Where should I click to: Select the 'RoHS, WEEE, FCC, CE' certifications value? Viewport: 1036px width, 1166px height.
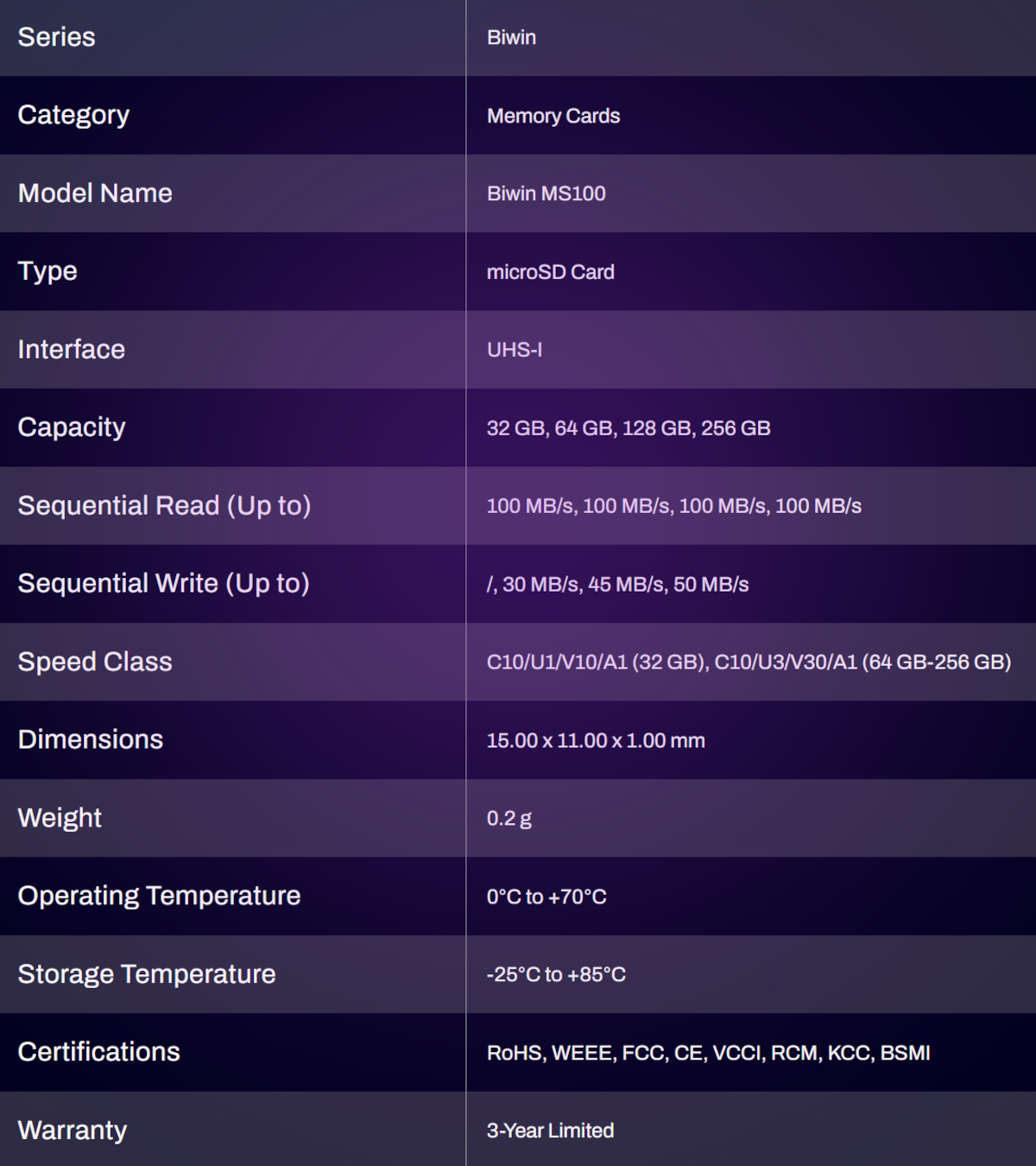pos(709,1054)
